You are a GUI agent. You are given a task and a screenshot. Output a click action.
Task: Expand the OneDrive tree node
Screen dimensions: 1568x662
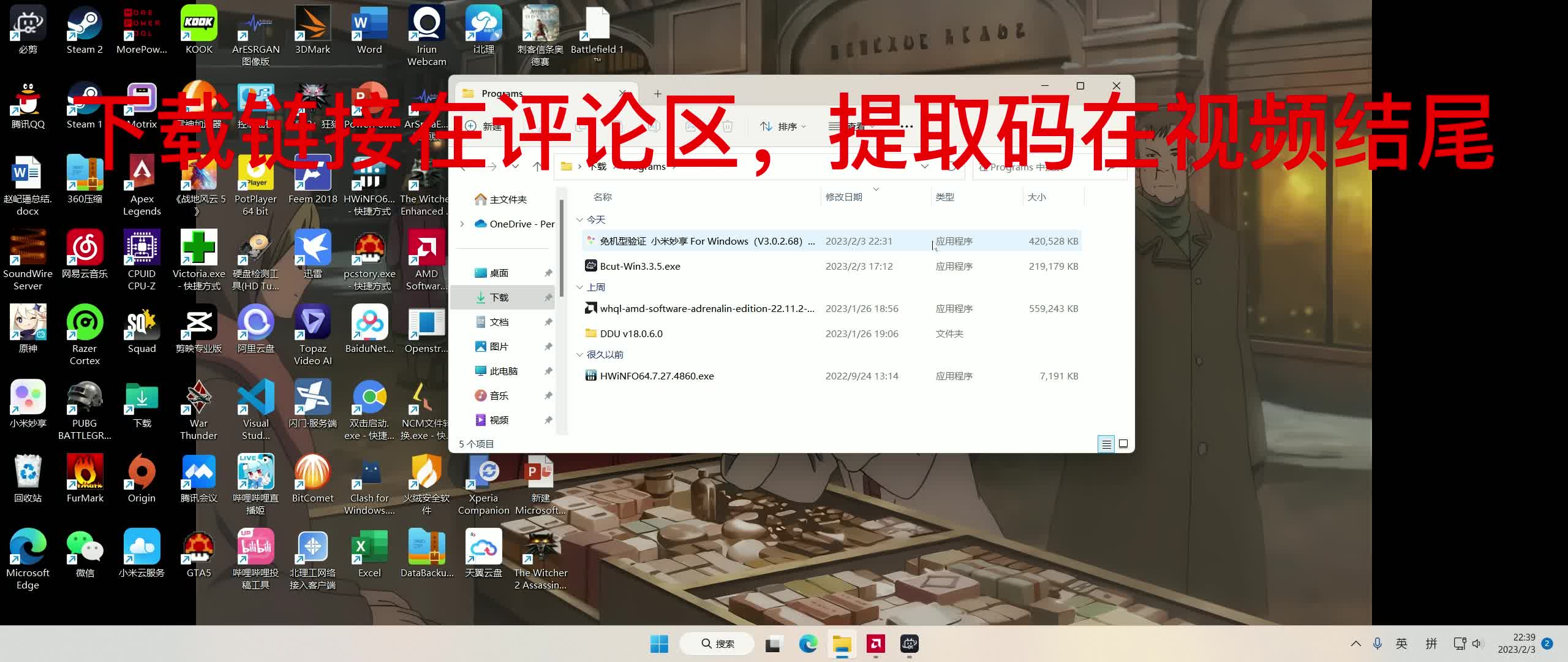click(462, 224)
